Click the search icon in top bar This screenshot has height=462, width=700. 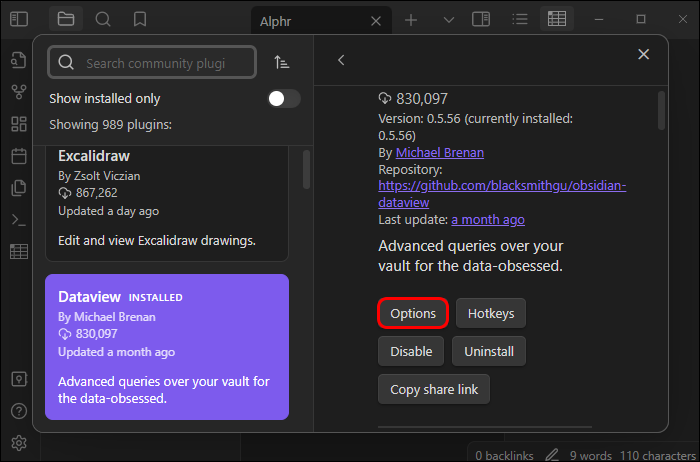[x=103, y=19]
